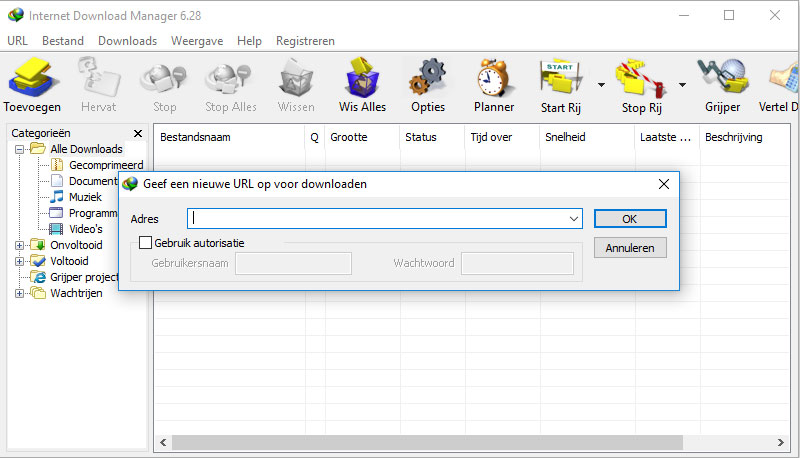Sort by the Tijd over column header
Image resolution: width=800 pixels, height=458 pixels.
[502, 137]
